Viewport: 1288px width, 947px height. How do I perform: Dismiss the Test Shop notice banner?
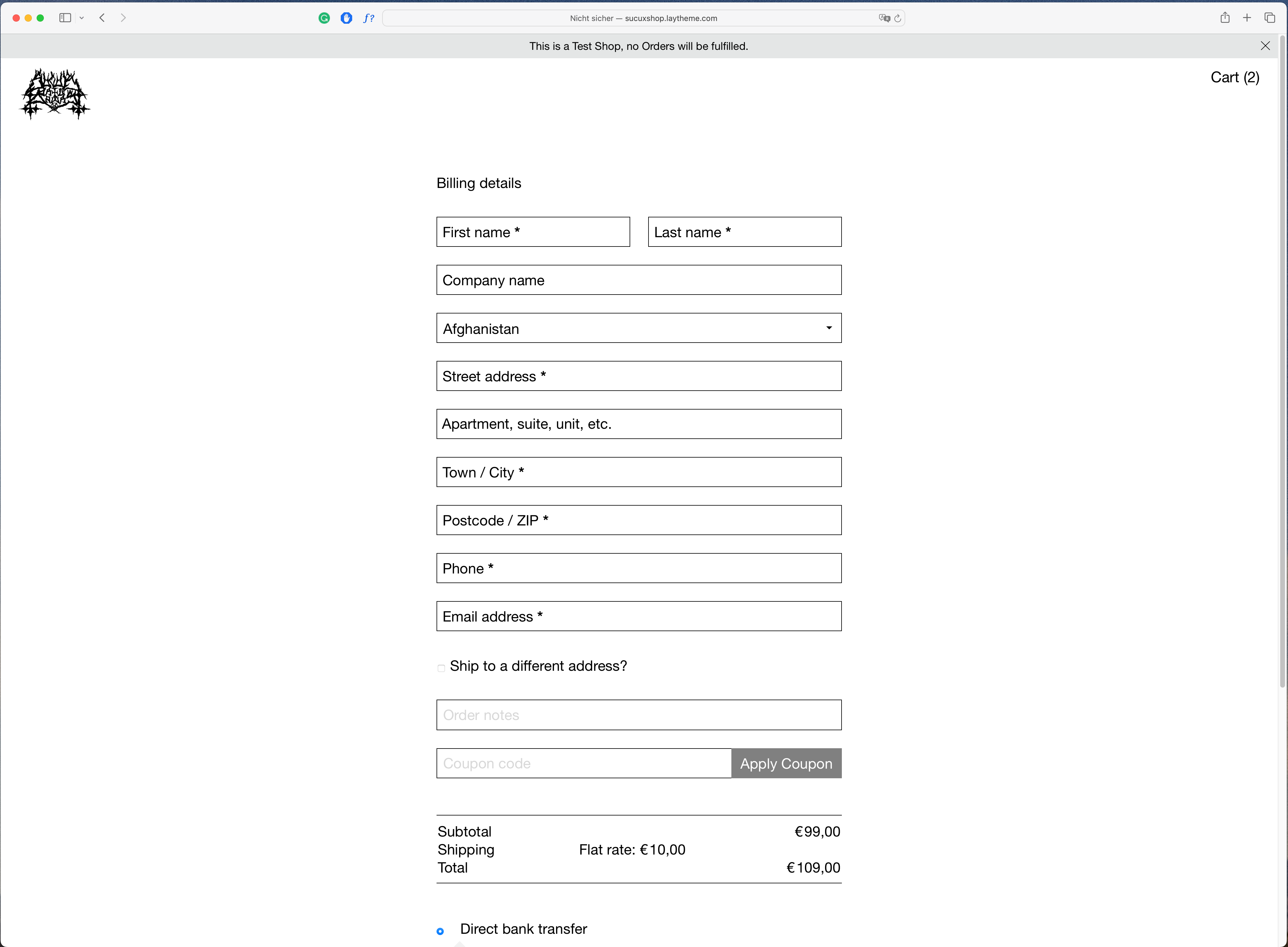coord(1265,46)
